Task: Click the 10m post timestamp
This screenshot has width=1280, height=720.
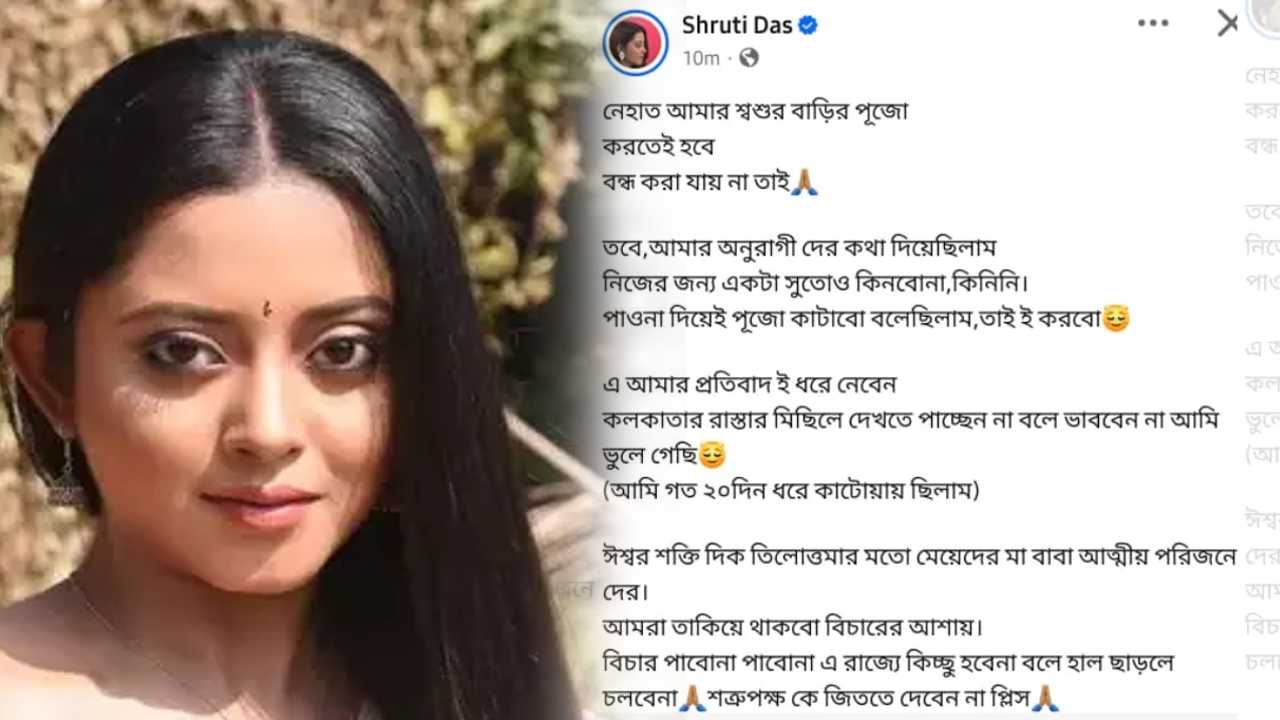Action: (701, 58)
